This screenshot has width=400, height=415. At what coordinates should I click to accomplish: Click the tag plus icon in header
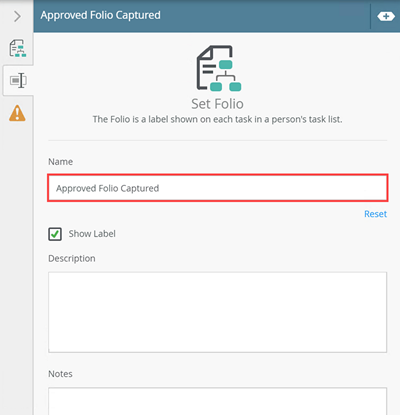386,16
